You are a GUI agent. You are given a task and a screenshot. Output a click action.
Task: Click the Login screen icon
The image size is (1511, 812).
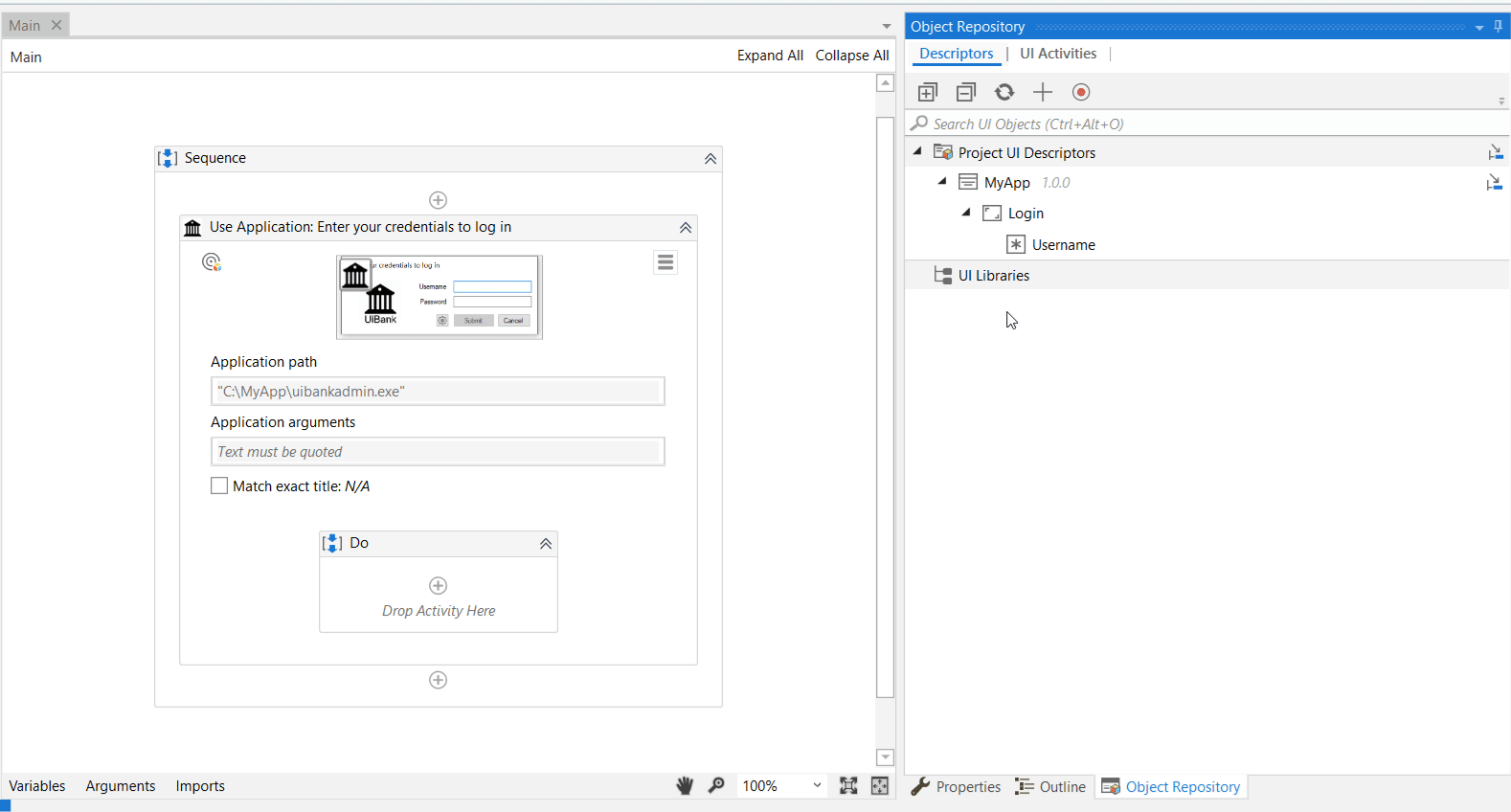click(x=992, y=214)
